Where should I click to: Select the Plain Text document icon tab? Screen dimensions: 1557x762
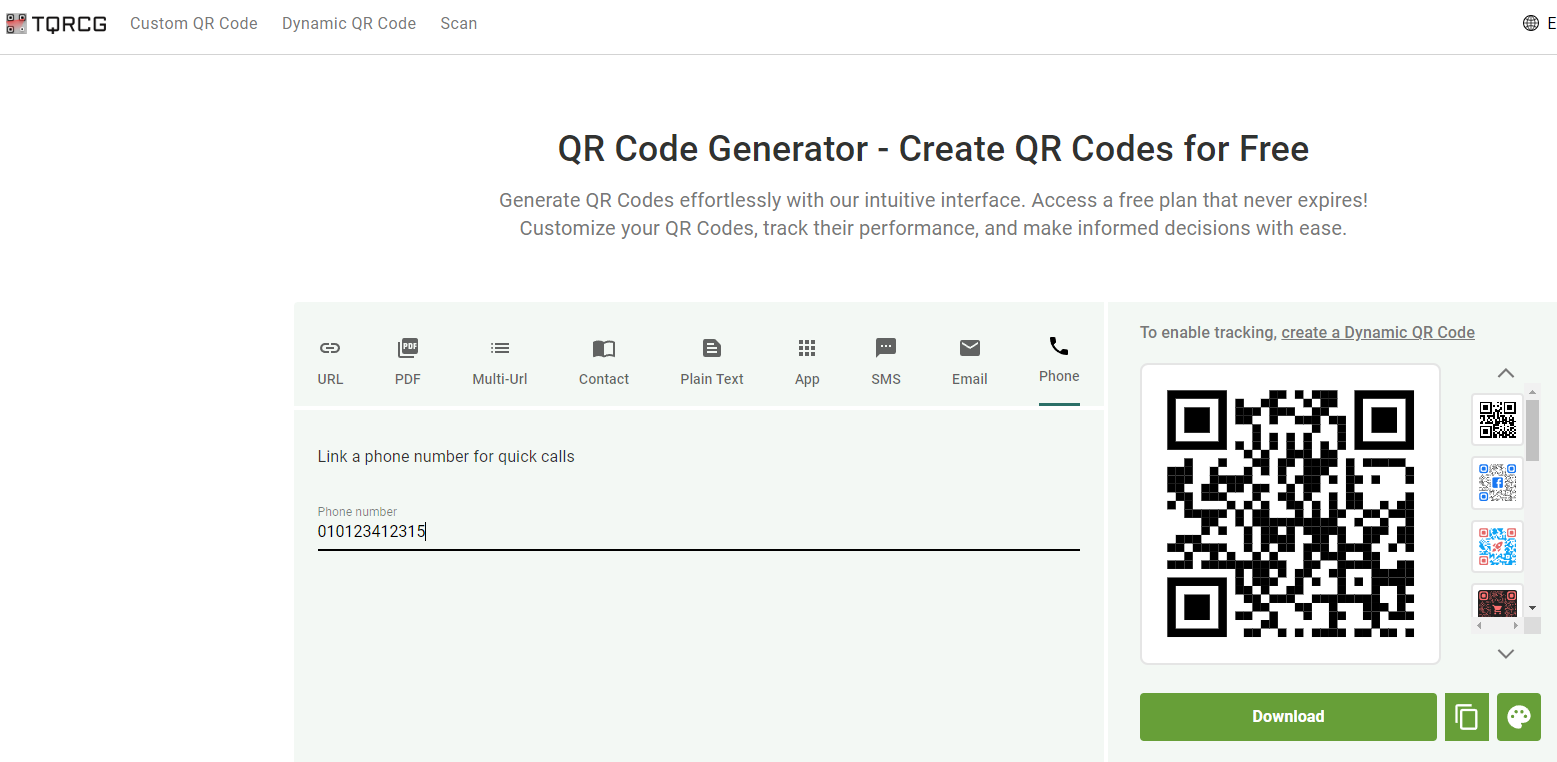pyautogui.click(x=711, y=348)
